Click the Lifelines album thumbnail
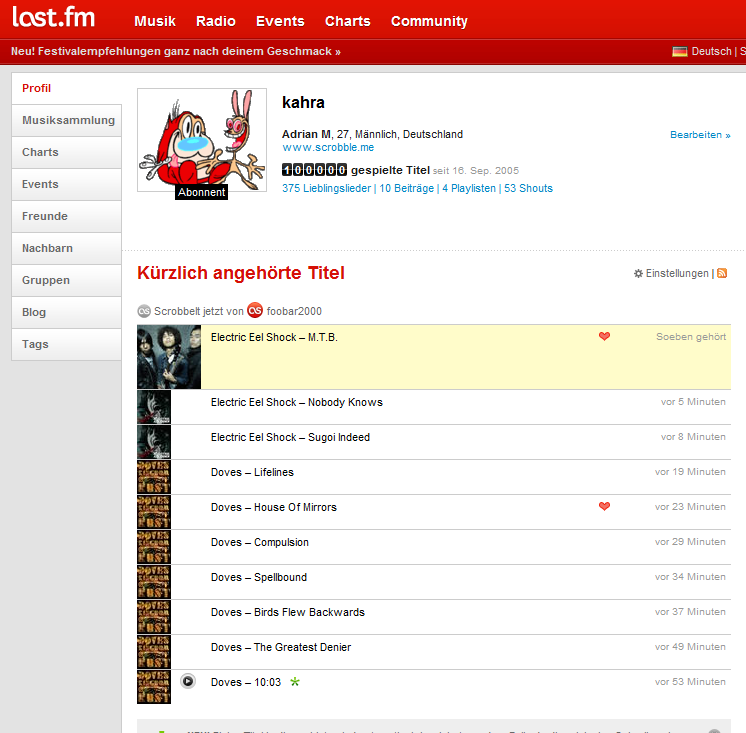This screenshot has width=746, height=733. pyautogui.click(x=154, y=477)
